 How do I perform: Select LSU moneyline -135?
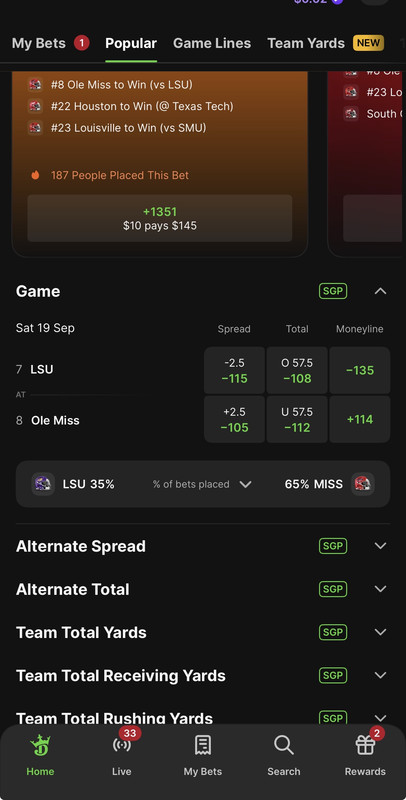pyautogui.click(x=360, y=371)
